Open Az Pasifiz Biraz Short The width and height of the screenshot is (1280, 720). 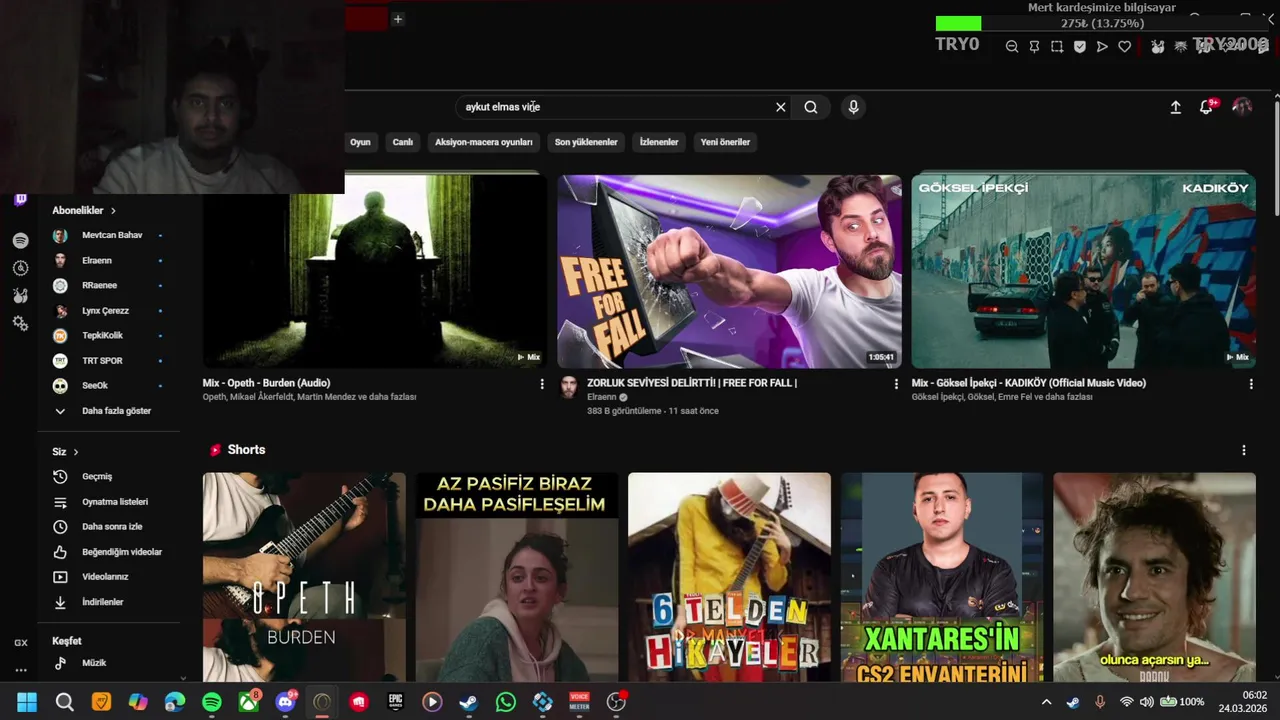(517, 577)
